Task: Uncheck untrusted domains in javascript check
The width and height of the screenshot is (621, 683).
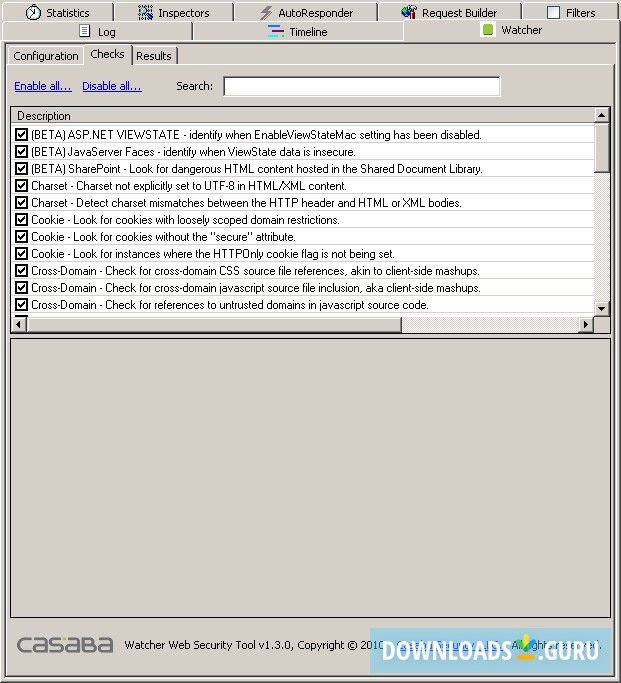Action: point(21,304)
